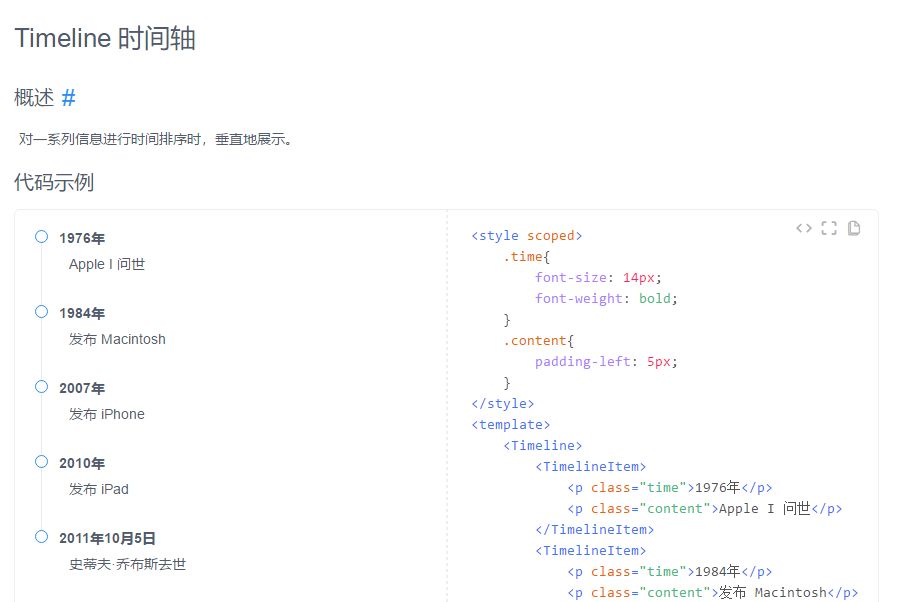Click the 史蒂夫·乔布斯去世 description

128,564
